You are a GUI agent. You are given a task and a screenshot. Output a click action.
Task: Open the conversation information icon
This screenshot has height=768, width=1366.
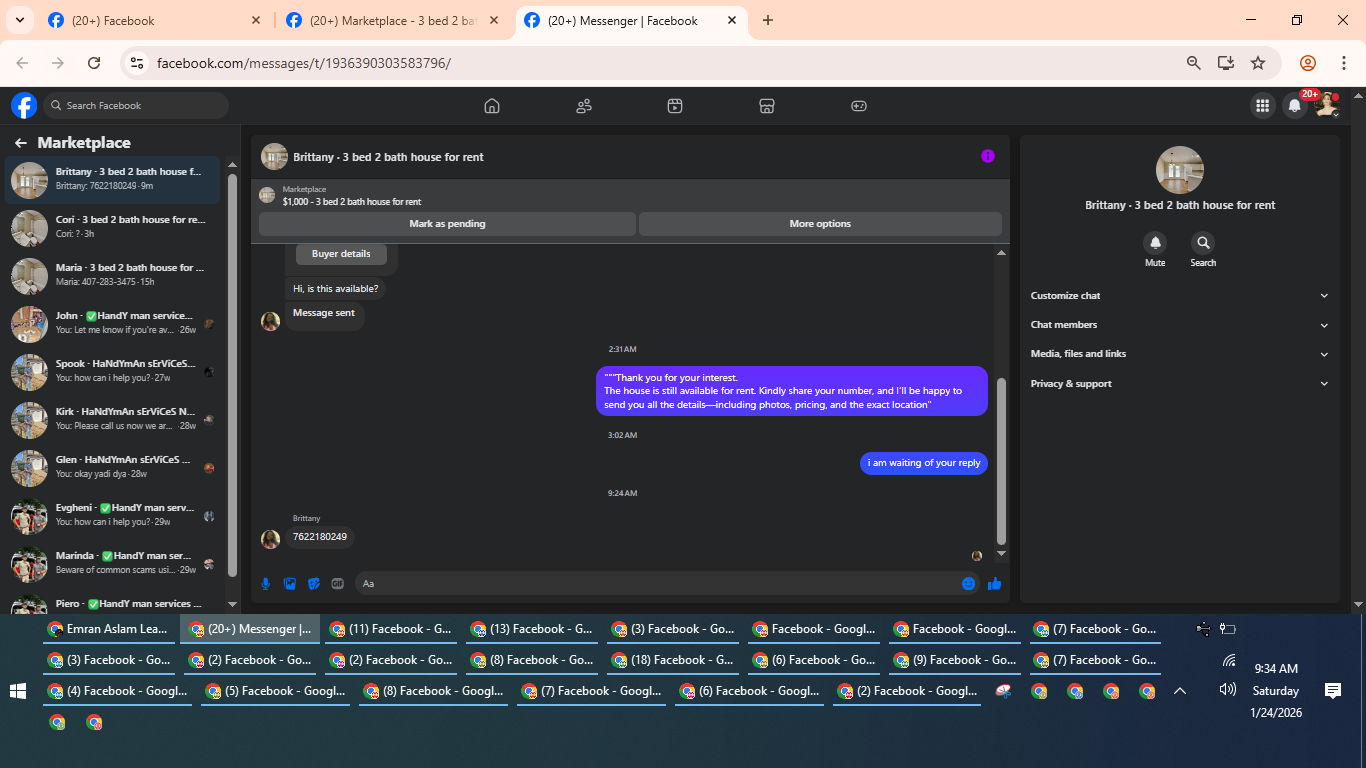coord(988,156)
